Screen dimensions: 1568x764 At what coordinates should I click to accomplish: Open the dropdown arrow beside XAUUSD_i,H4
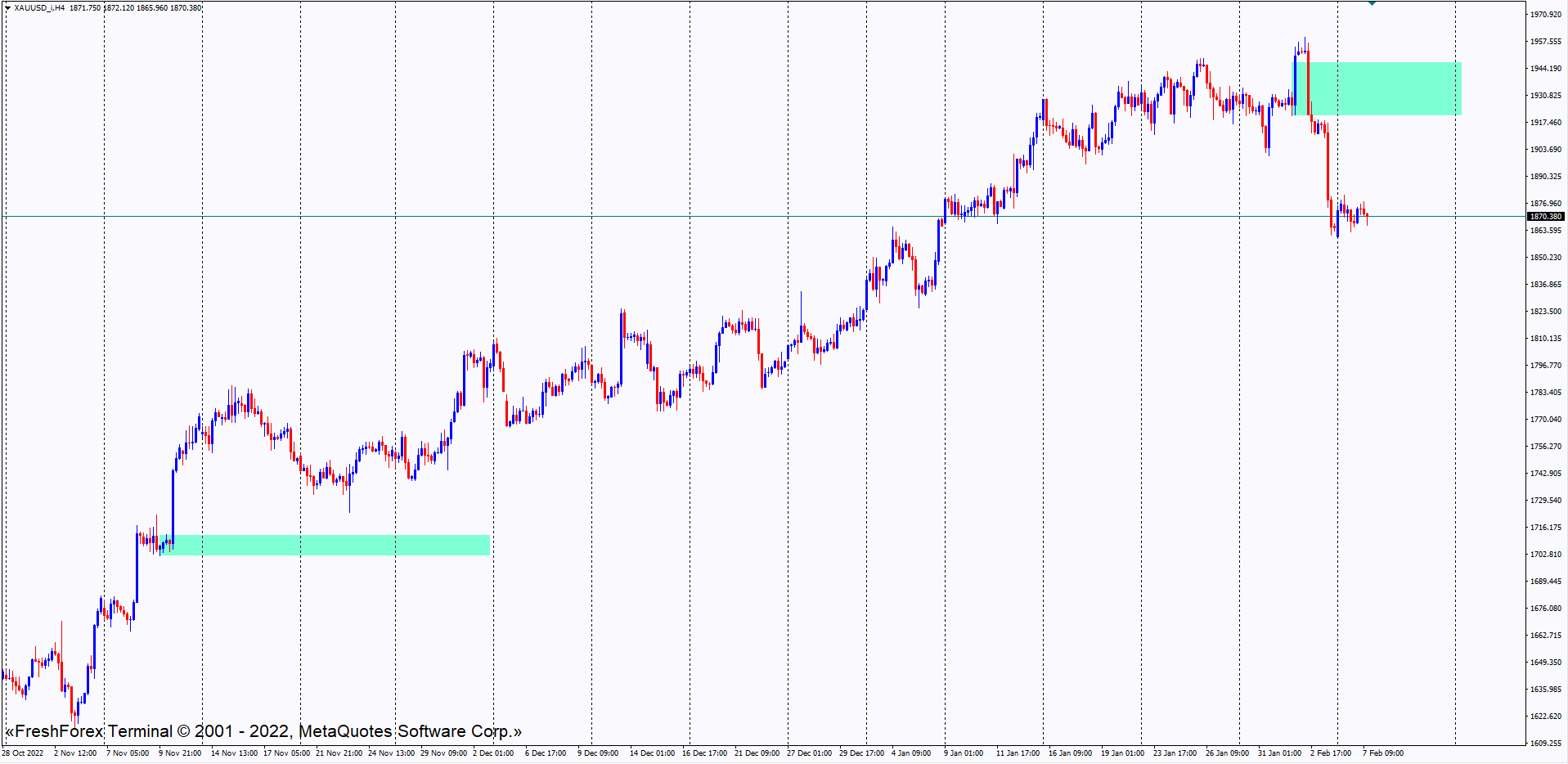click(x=7, y=8)
